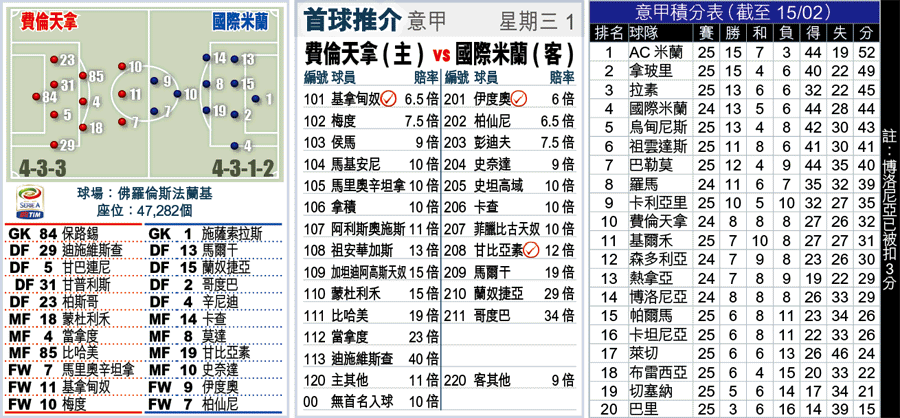The width and height of the screenshot is (900, 418).
Task: Click odds row 202 柏仙尼 6.5倍
Action: click(510, 121)
